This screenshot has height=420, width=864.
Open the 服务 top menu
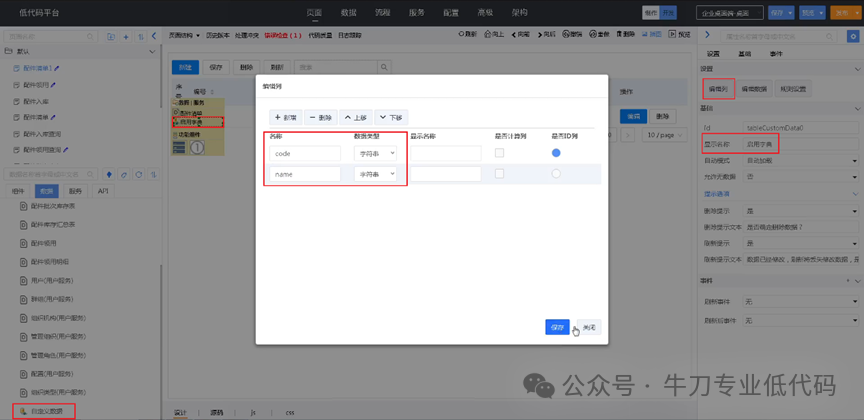click(417, 13)
